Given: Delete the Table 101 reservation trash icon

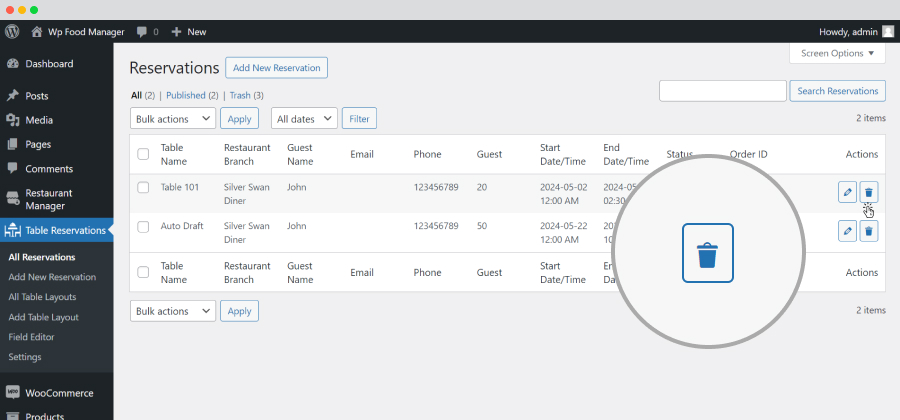Looking at the screenshot, I should tap(868, 192).
